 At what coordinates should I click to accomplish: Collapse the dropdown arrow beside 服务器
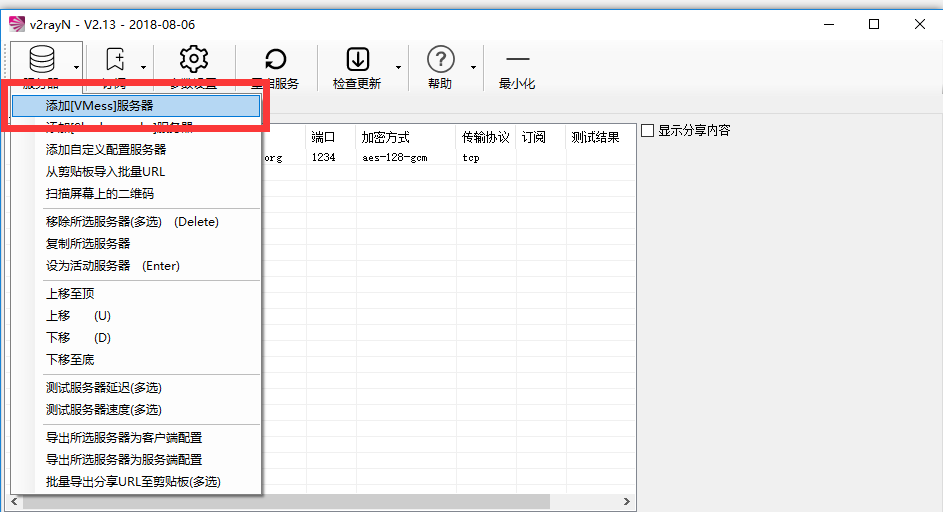tap(76, 68)
